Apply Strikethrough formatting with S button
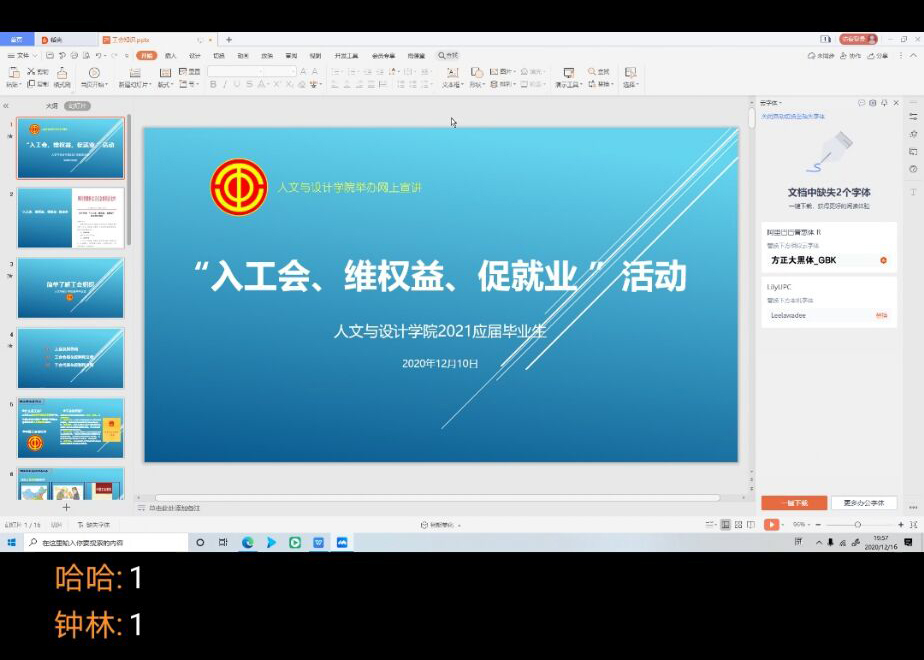 (x=249, y=85)
